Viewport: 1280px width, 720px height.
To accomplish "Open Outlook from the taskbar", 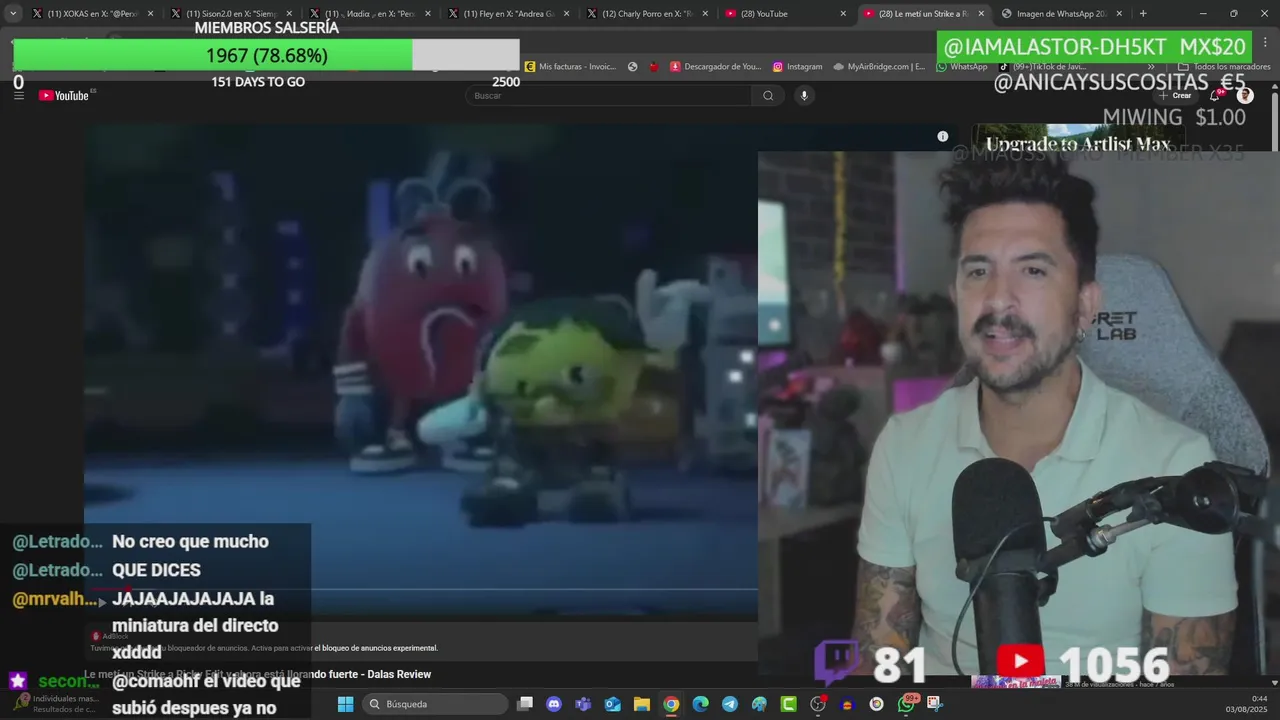I will [x=612, y=704].
